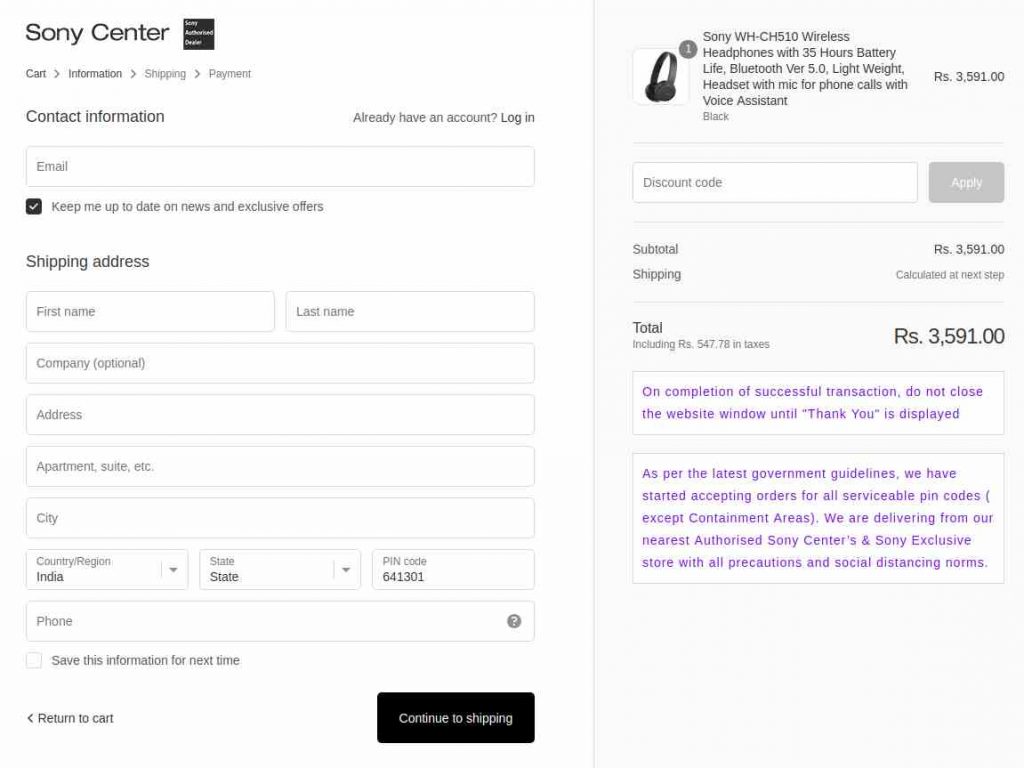Click the Continue to shipping button
Viewport: 1024px width, 768px height.
click(456, 718)
